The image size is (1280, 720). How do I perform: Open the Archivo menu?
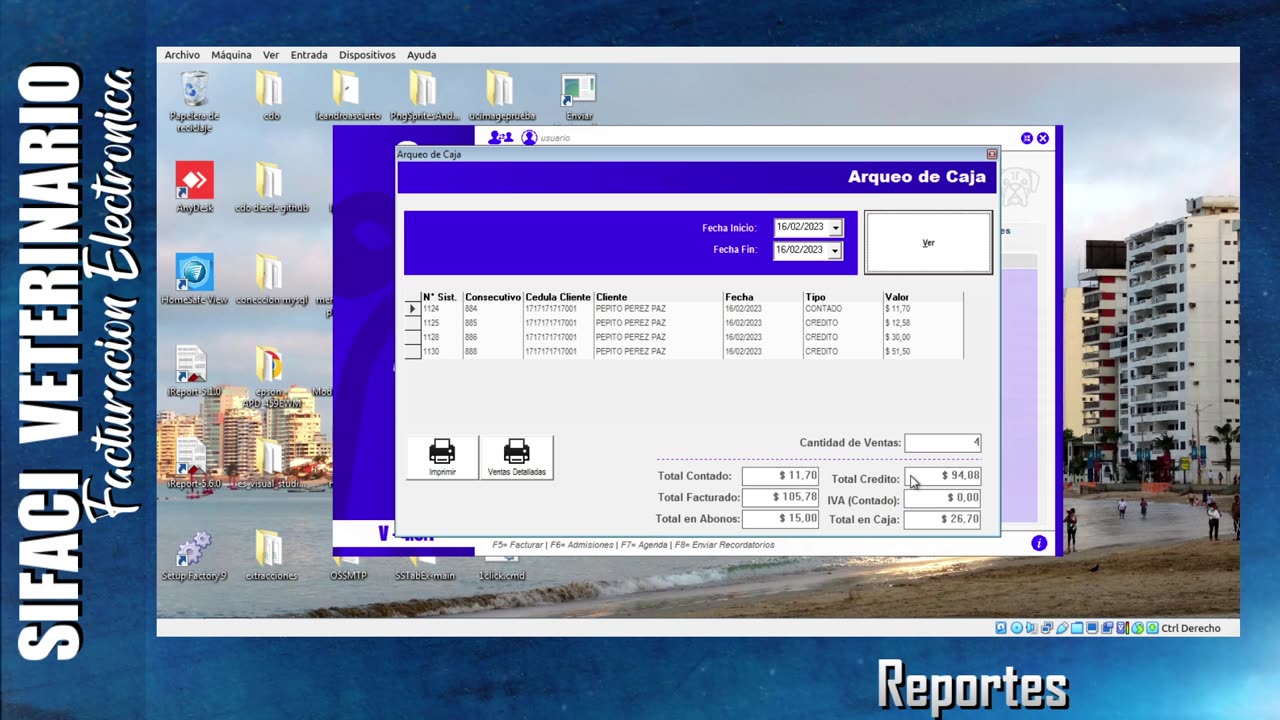click(x=182, y=55)
